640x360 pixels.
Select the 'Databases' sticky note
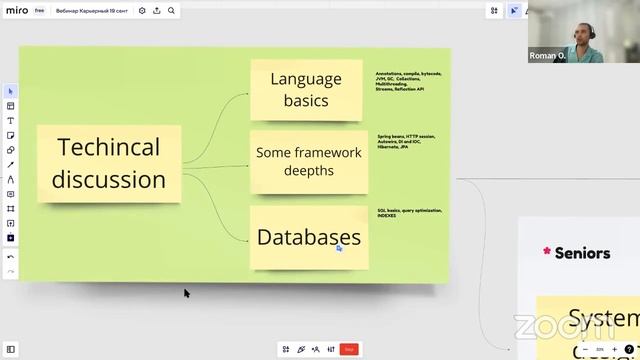tap(309, 238)
